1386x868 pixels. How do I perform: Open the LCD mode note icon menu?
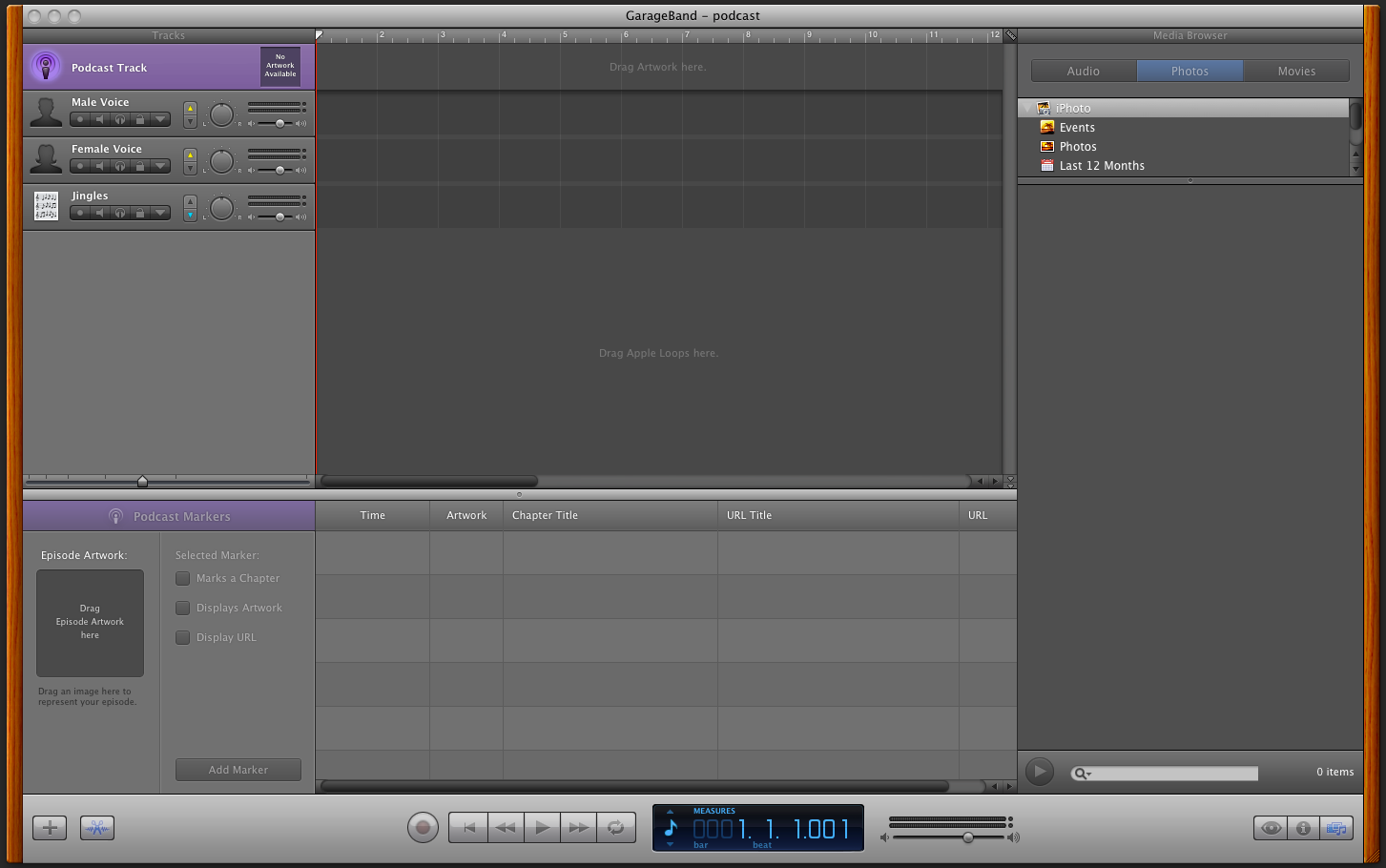click(x=671, y=828)
